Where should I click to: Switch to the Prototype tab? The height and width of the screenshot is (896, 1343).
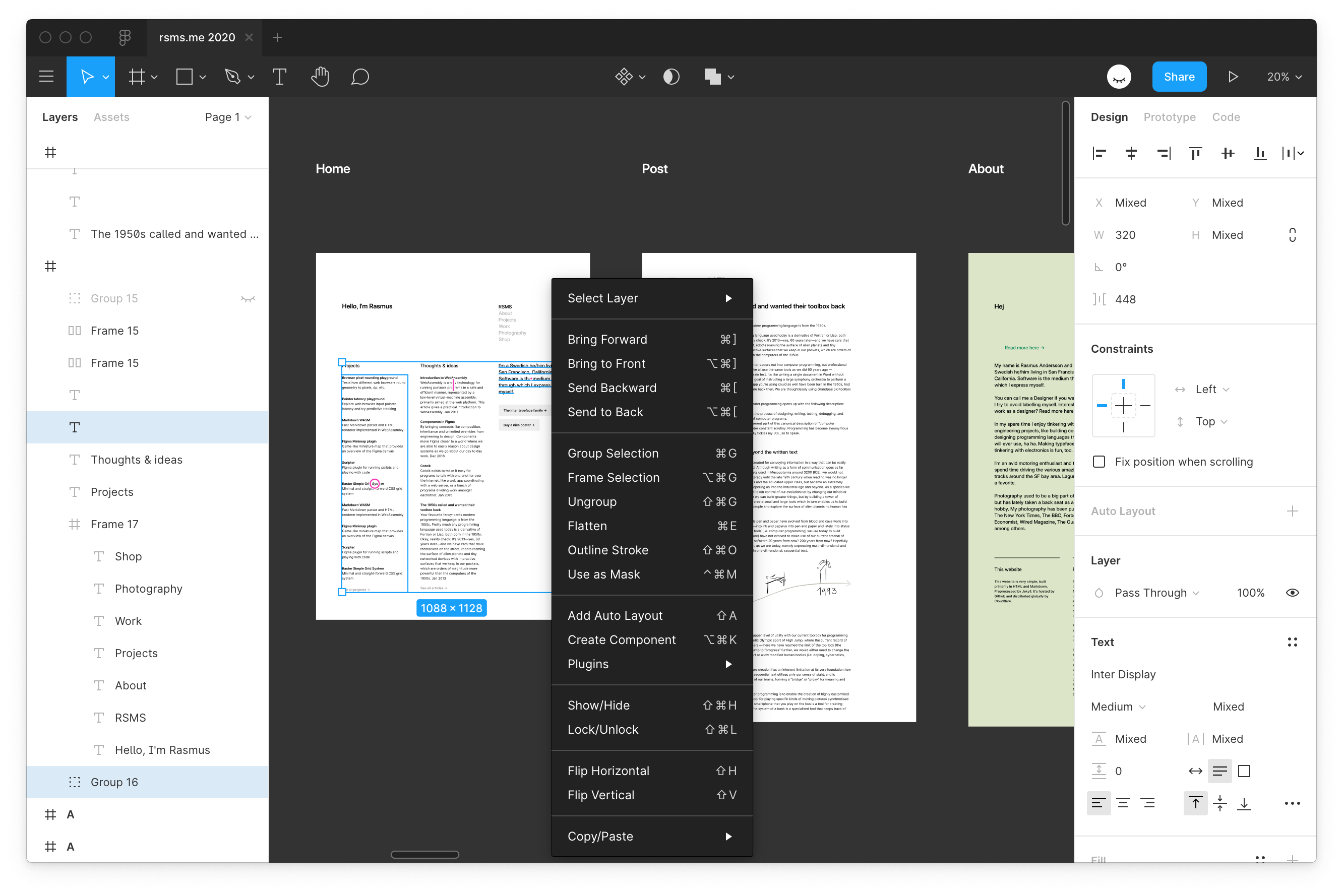[x=1169, y=117]
